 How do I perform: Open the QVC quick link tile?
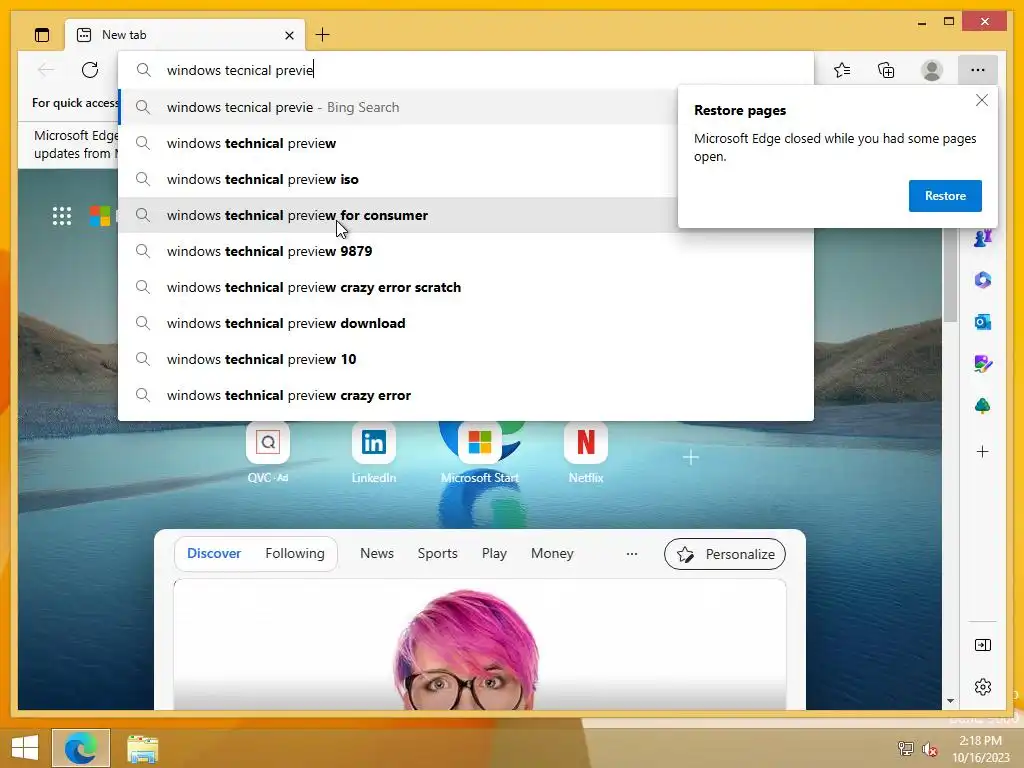click(x=268, y=452)
